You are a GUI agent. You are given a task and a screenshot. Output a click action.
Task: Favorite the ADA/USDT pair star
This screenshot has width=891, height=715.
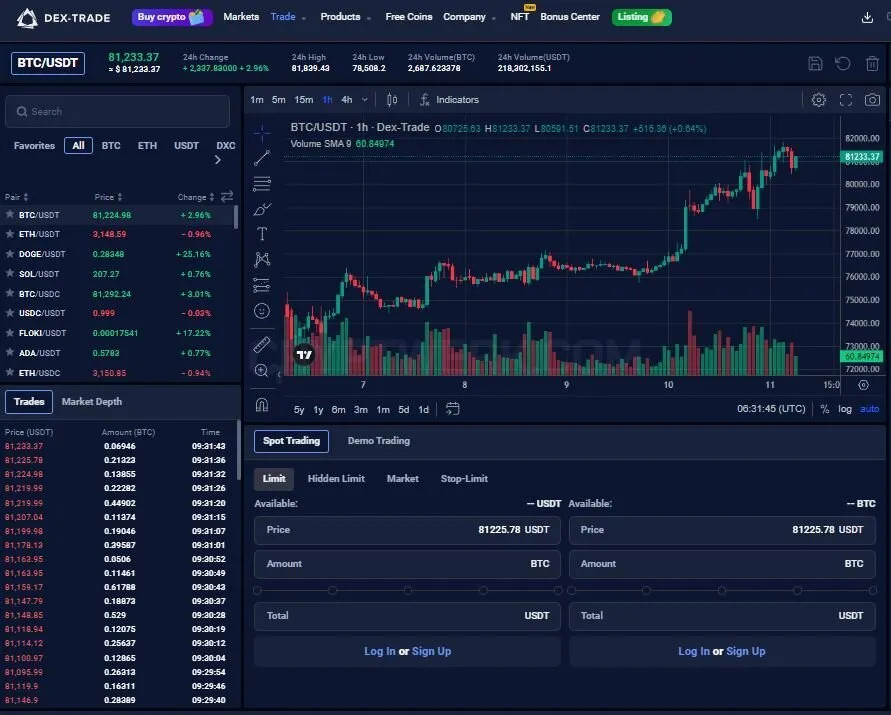click(10, 352)
